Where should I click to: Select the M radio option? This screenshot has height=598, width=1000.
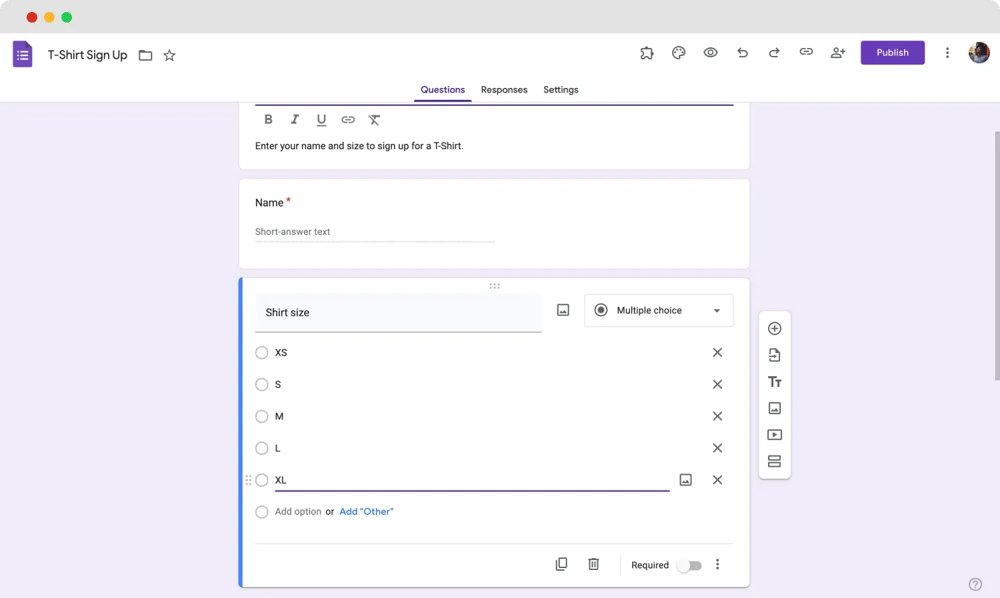262,417
